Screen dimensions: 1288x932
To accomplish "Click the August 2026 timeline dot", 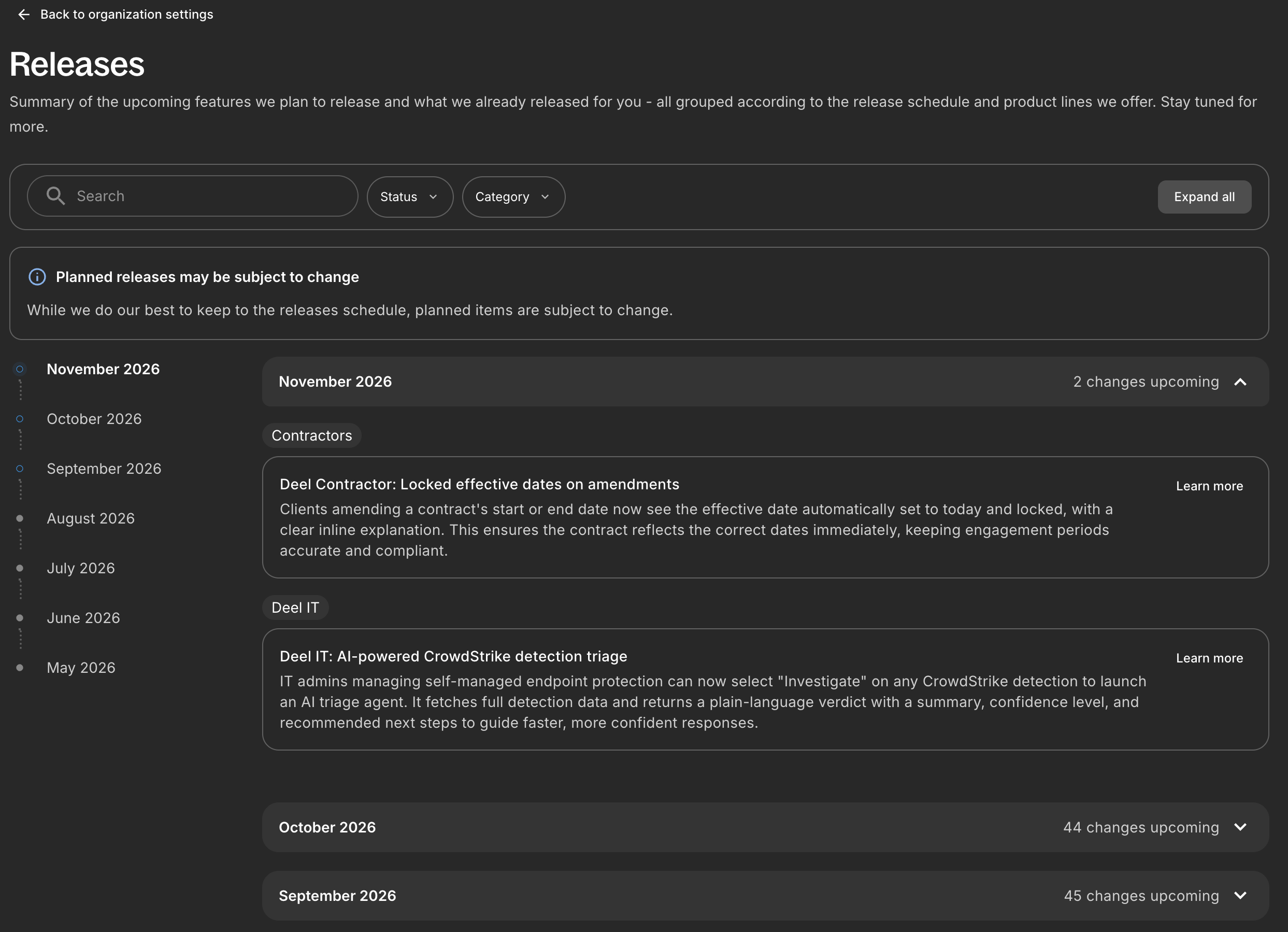I will pos(20,518).
